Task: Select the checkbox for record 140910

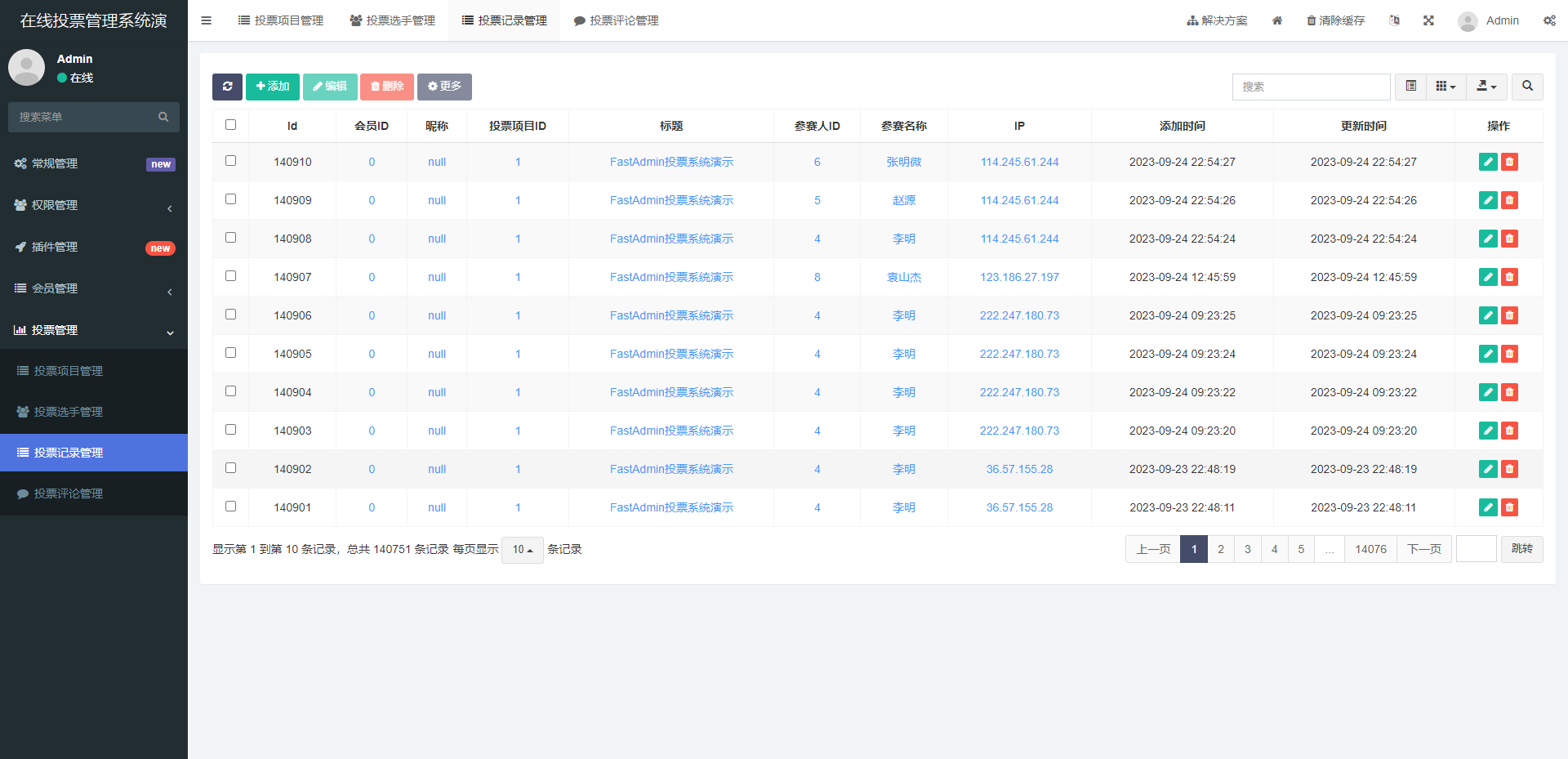Action: (x=230, y=161)
